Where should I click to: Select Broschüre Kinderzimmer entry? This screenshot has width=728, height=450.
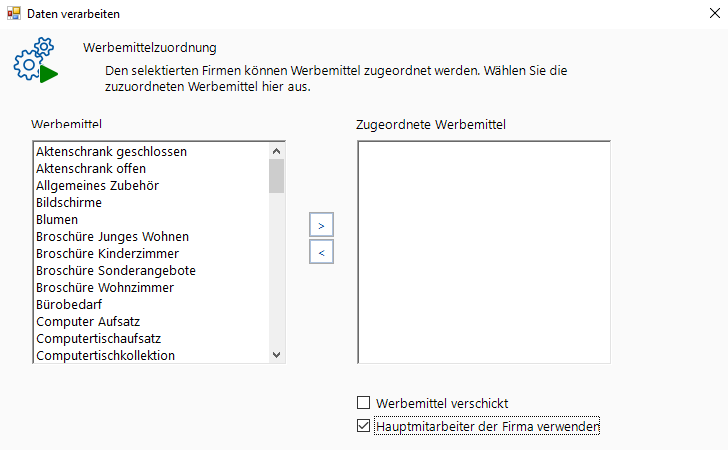click(105, 254)
